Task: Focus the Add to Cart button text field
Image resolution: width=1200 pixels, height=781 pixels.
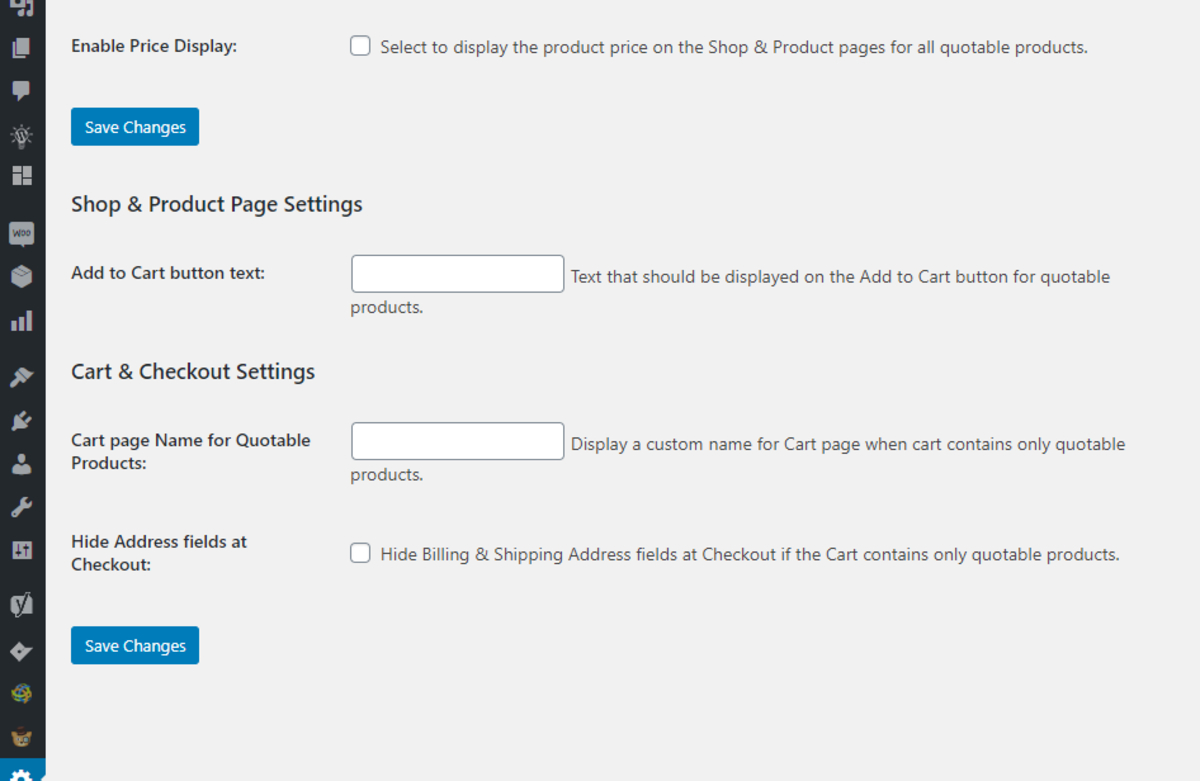Action: [x=457, y=274]
